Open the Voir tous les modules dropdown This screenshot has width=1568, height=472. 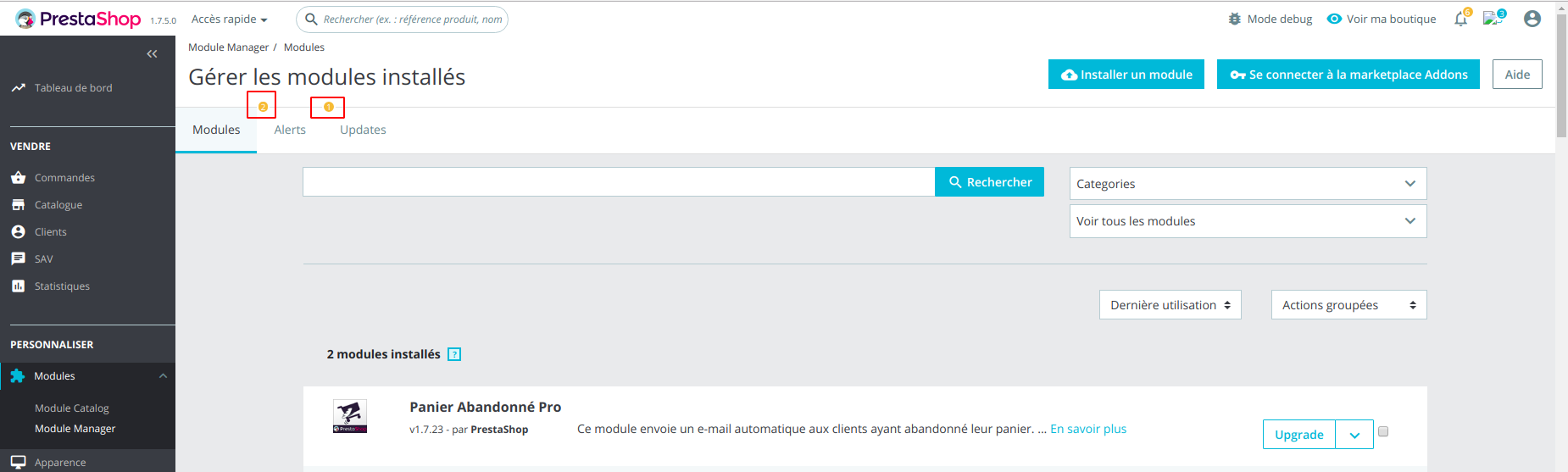(x=1248, y=220)
